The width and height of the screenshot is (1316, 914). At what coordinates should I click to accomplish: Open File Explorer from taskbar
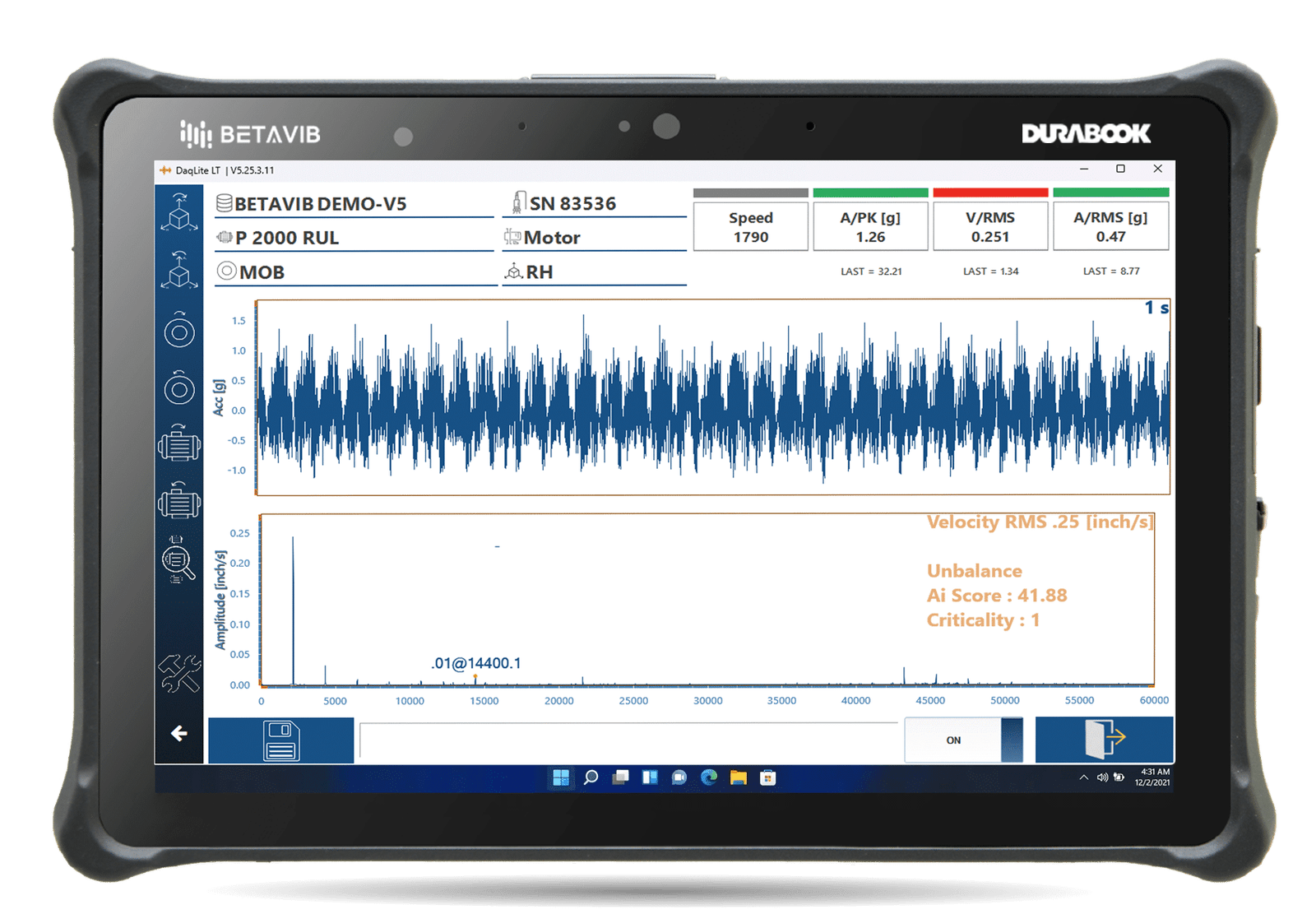(739, 777)
